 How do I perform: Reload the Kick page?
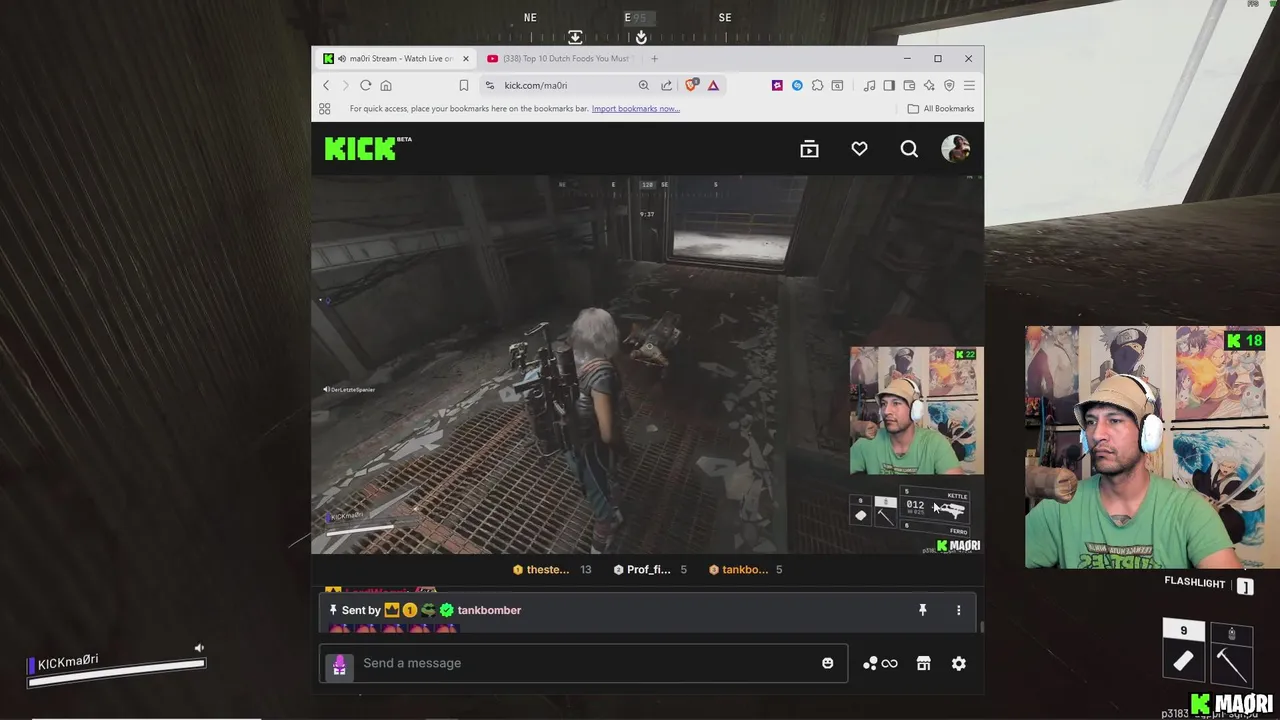click(366, 86)
